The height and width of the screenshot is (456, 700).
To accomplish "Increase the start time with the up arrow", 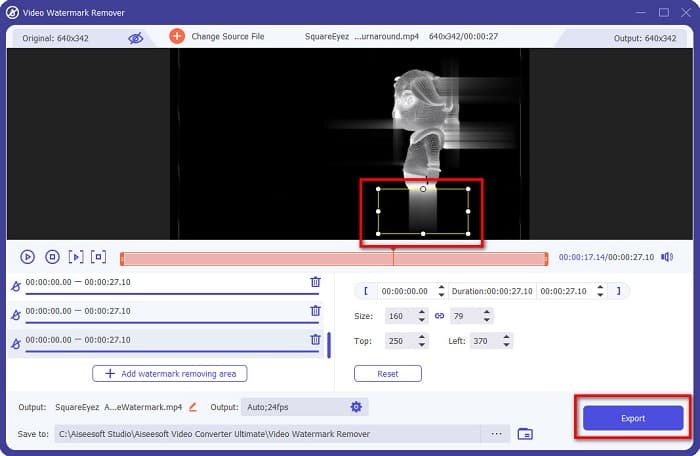I will point(441,287).
